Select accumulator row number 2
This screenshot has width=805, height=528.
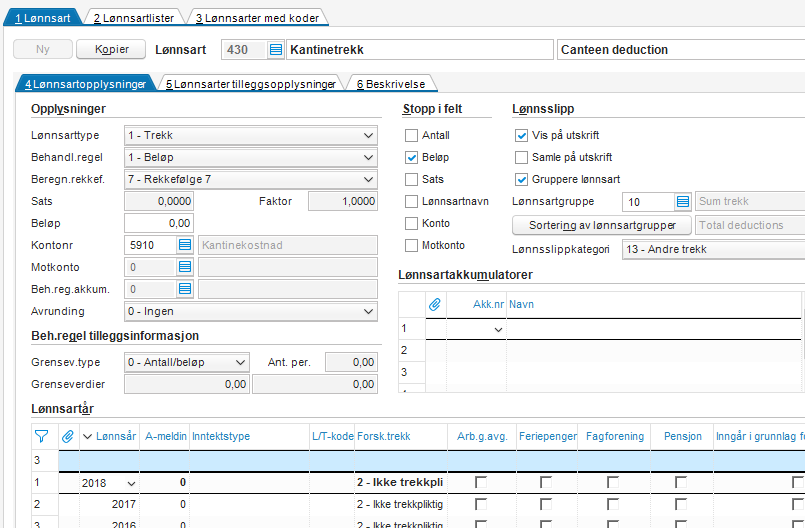pyautogui.click(x=412, y=350)
